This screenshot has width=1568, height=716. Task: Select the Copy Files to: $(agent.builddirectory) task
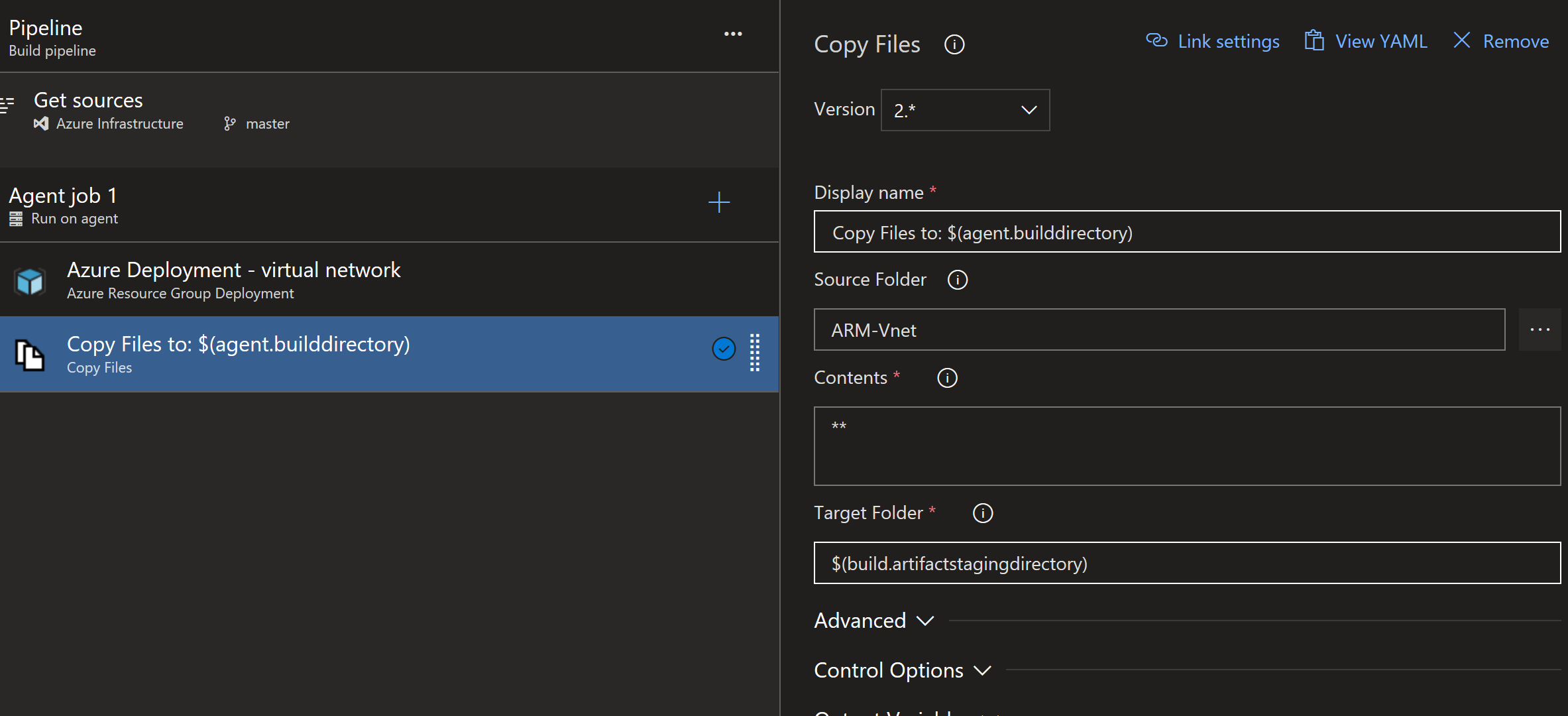(389, 354)
